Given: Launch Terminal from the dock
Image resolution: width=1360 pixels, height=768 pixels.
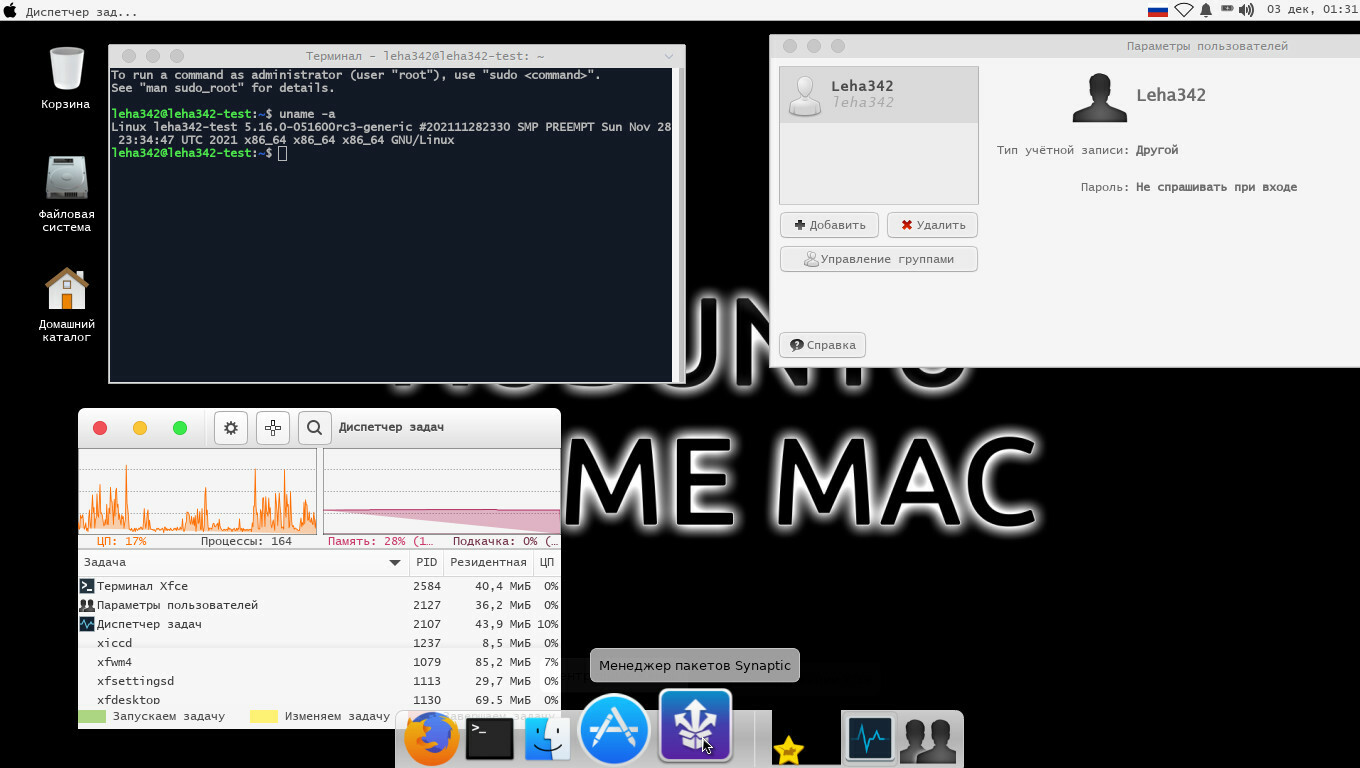Looking at the screenshot, I should pyautogui.click(x=490, y=739).
